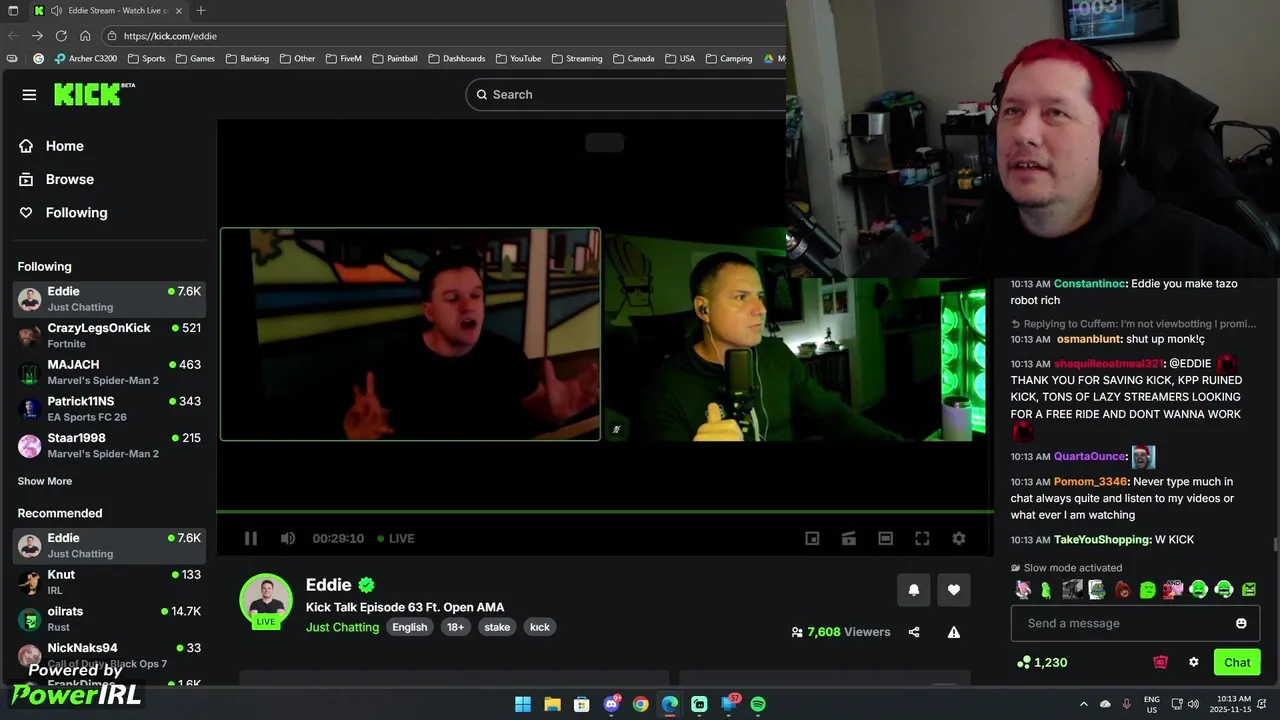Click the browser home button

(85, 36)
